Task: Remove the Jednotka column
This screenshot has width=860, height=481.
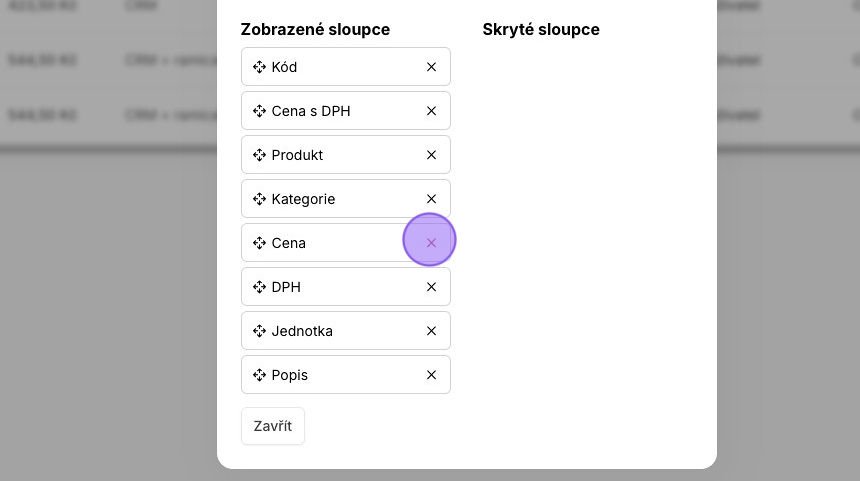Action: pos(431,331)
